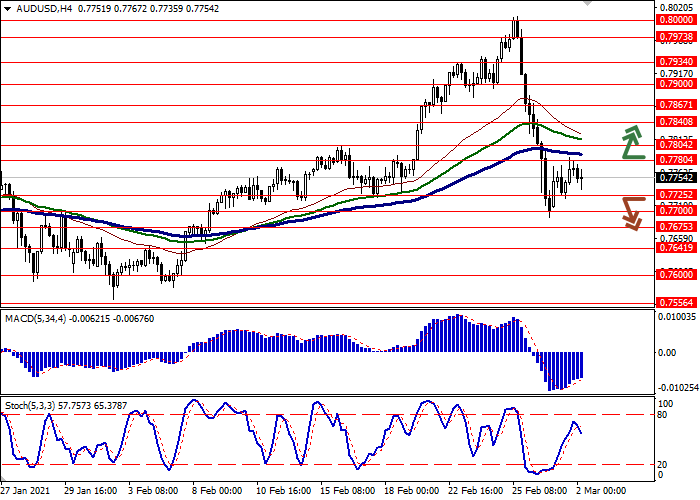Open the Stoch(5,3,3) indicator label
700x500 pixels.
[30, 406]
